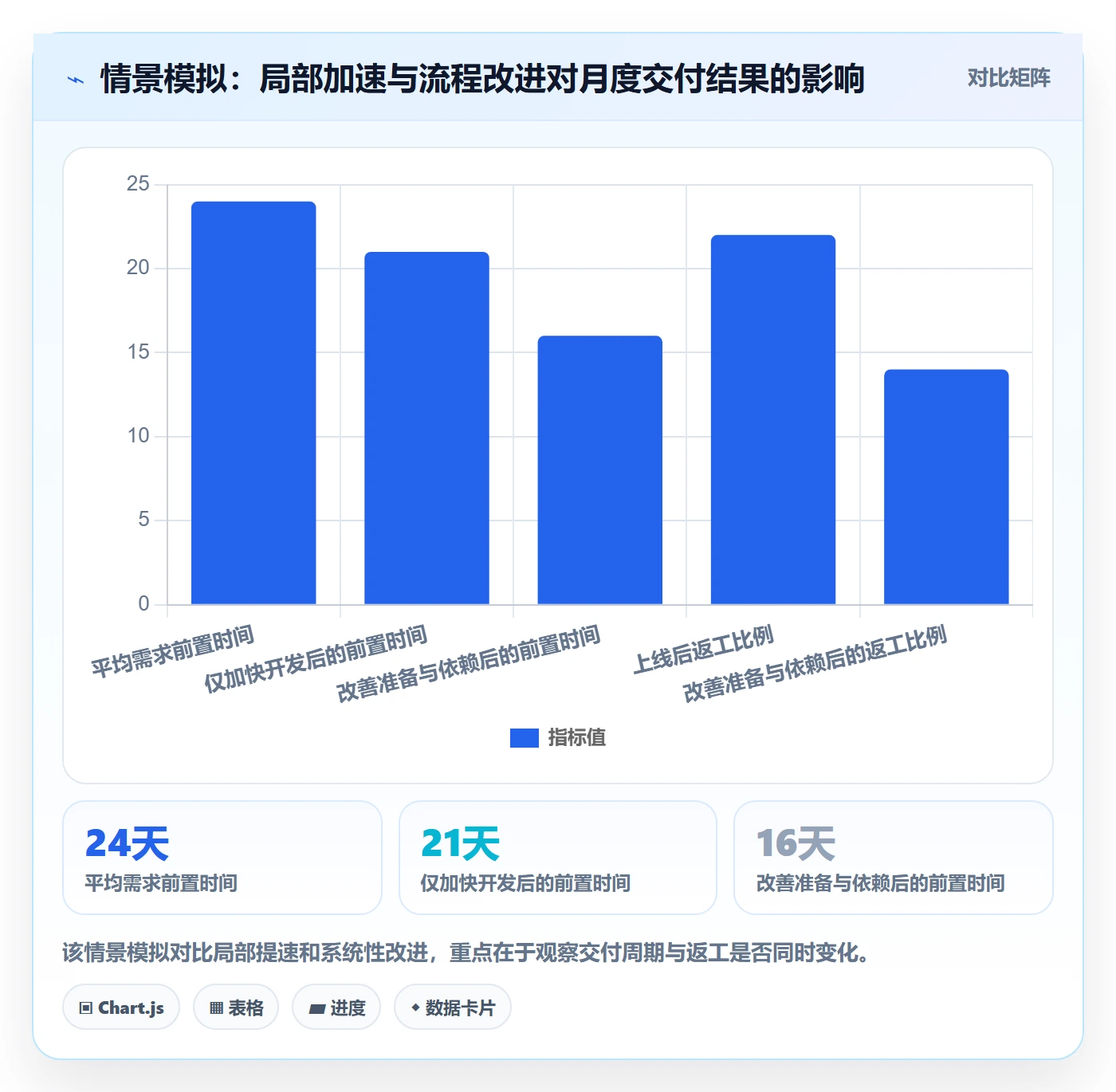Click the title 情景模拟 heading text
The height and width of the screenshot is (1092, 1116).
pyautogui.click(x=482, y=79)
